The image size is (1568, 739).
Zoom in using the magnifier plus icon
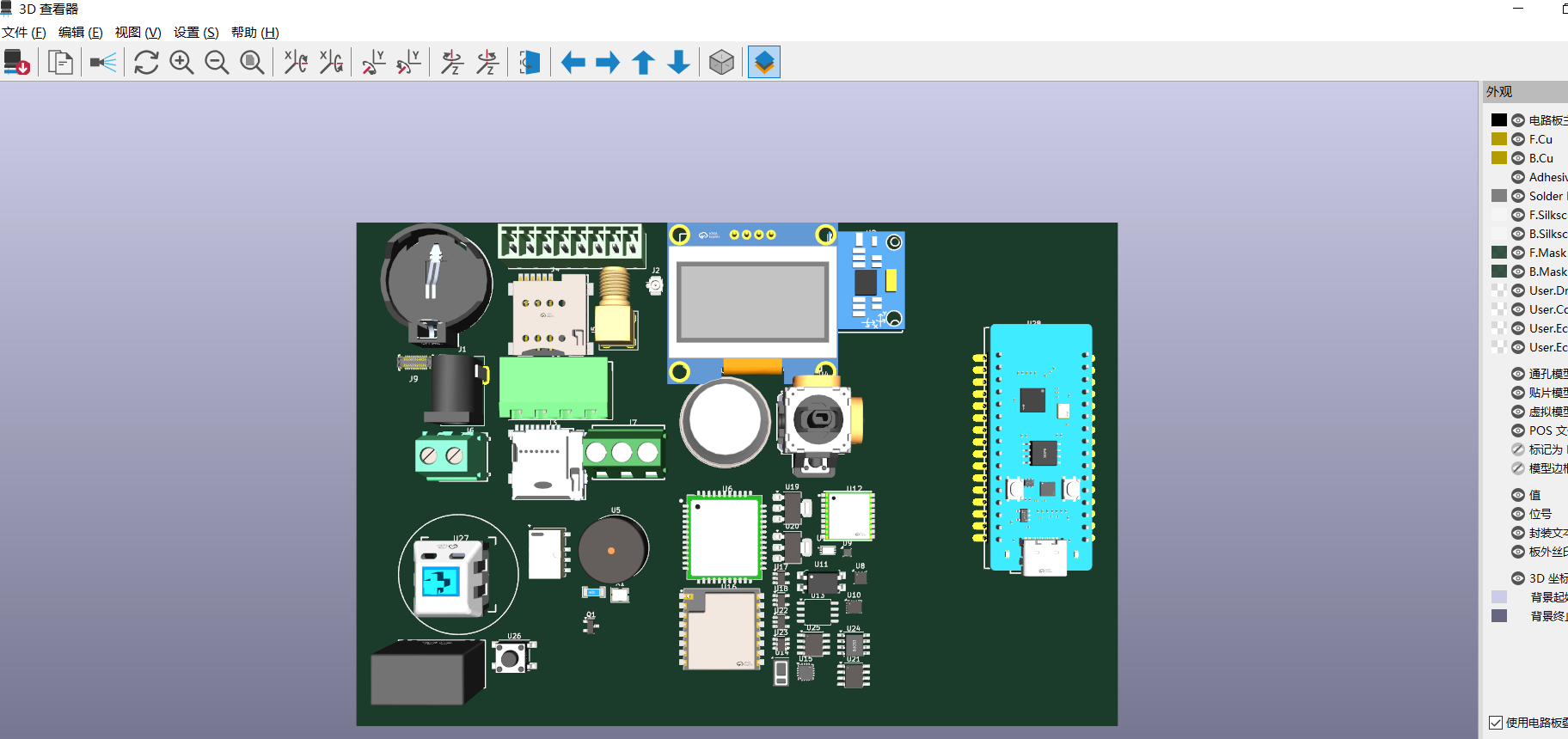181,63
